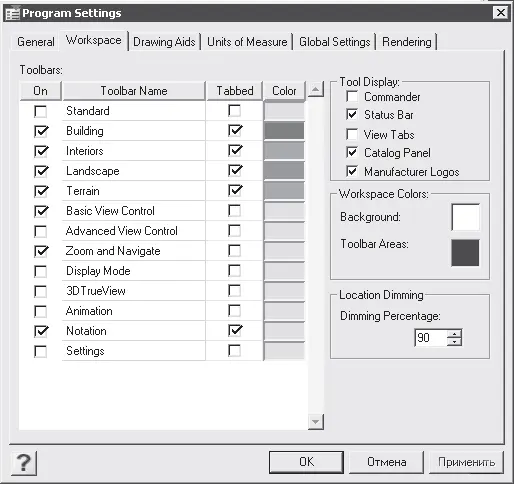514x484 pixels.
Task: Switch to the Drawing Aids tab
Action: tap(164, 42)
